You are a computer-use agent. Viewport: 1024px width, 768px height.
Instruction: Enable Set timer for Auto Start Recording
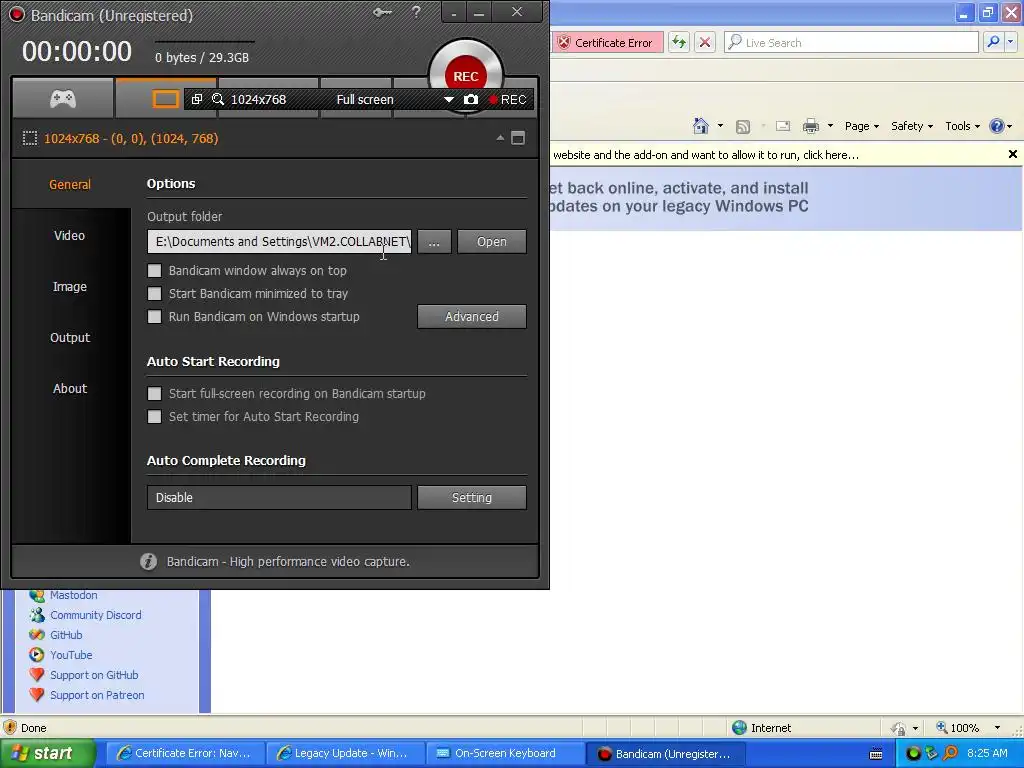pyautogui.click(x=155, y=416)
